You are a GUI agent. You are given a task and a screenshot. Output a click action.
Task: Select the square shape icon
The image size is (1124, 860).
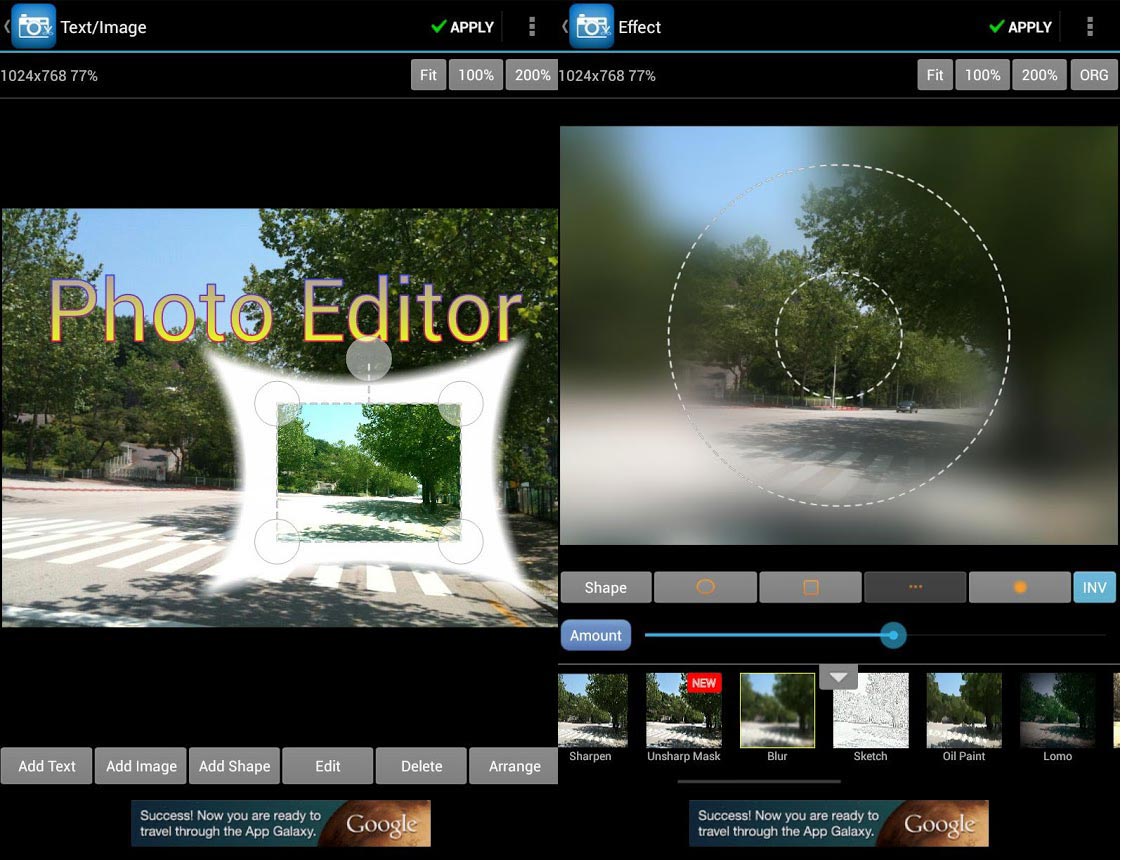tap(810, 587)
